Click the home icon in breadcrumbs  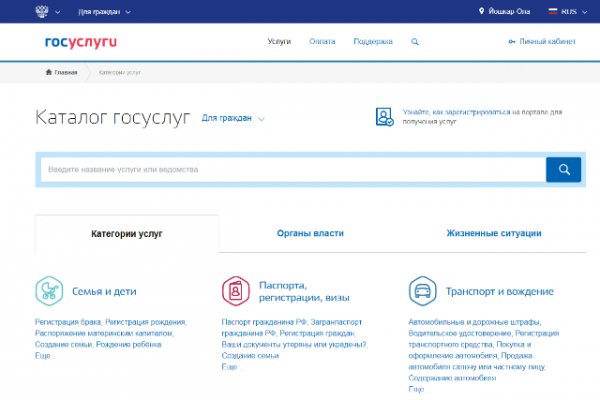[49, 73]
